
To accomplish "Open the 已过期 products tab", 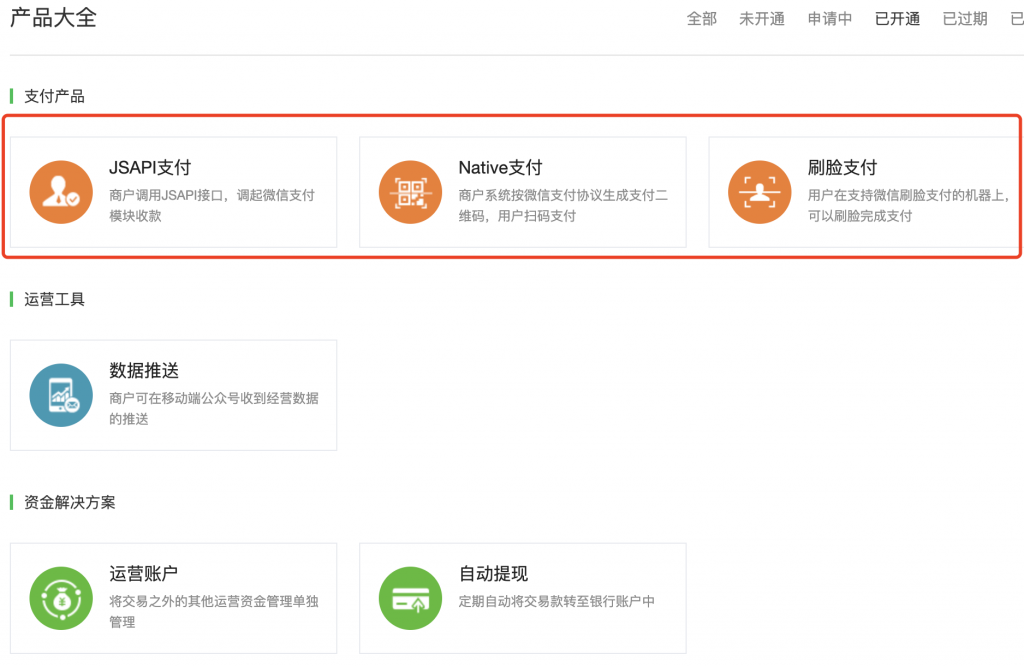I will pos(963,18).
